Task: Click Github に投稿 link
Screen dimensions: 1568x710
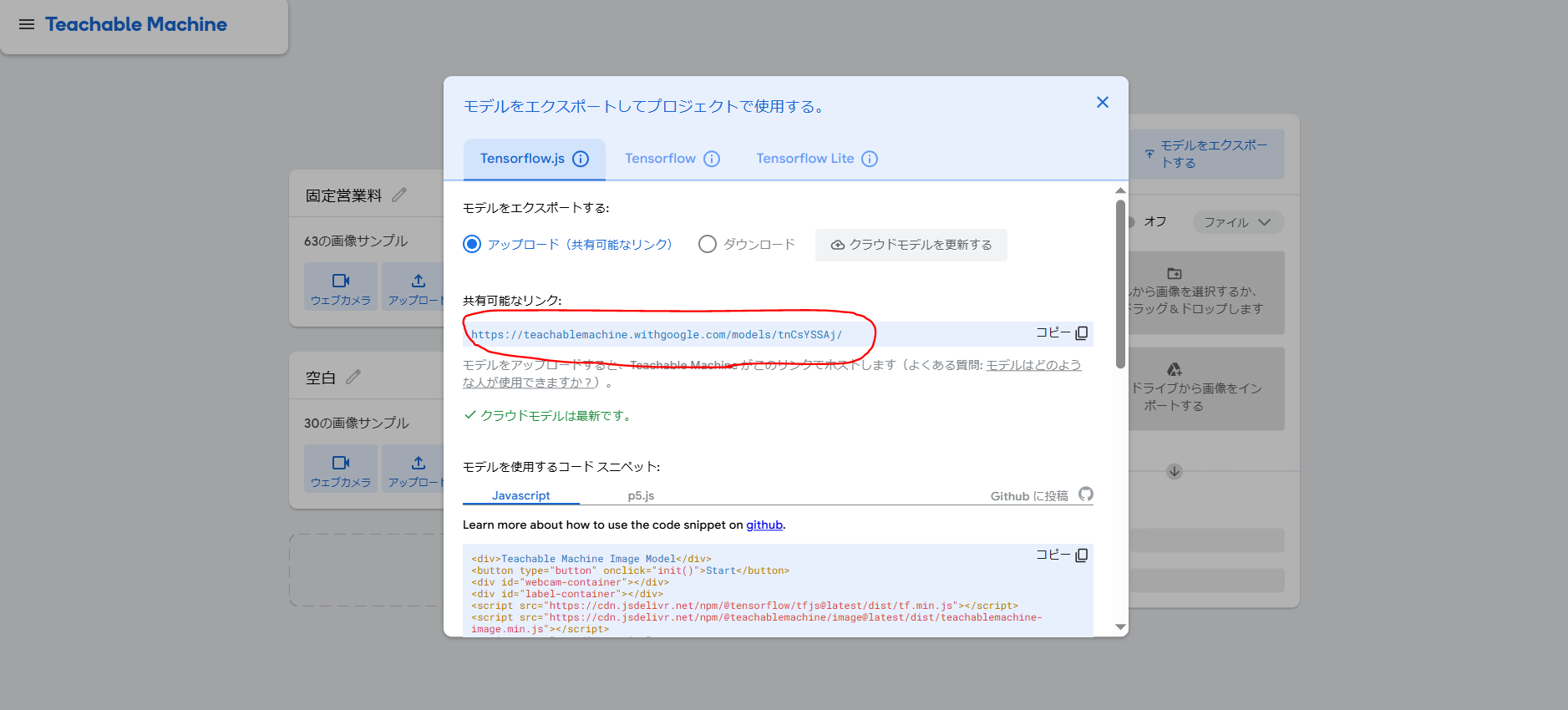Action: coord(1029,496)
